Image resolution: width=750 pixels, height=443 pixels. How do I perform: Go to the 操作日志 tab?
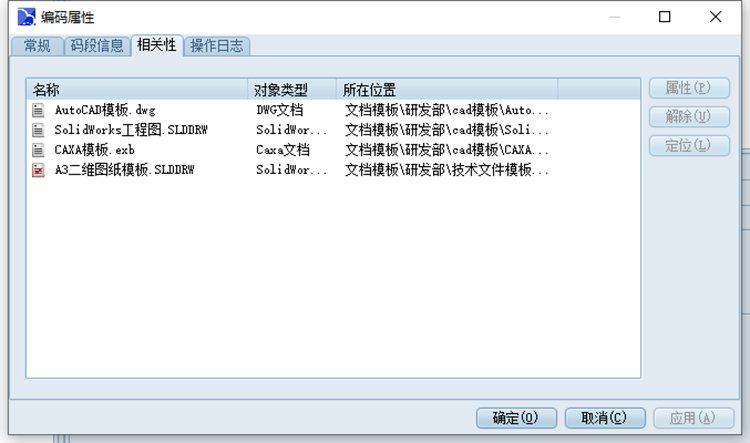217,46
